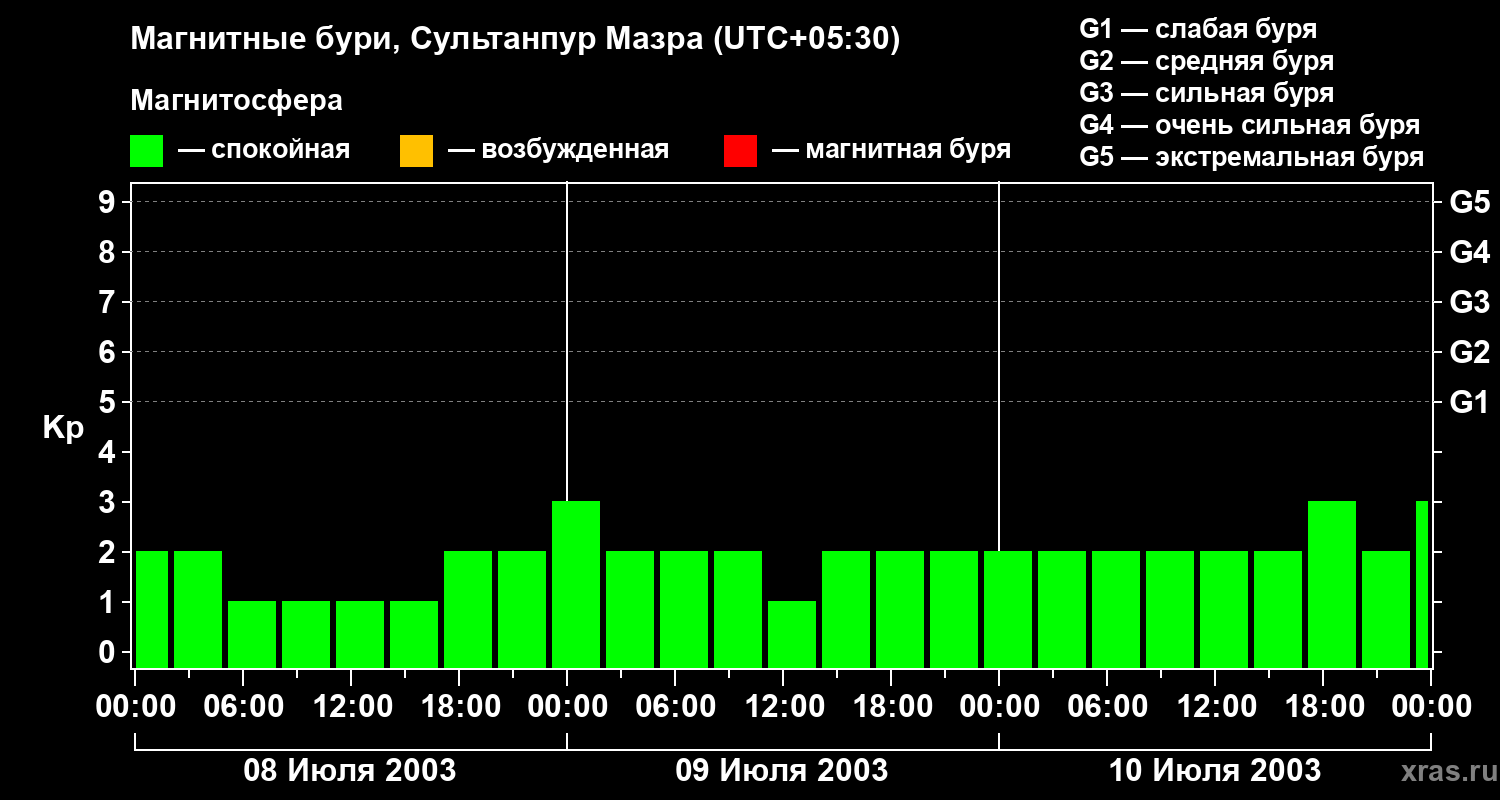This screenshot has width=1500, height=800.
Task: Click the '— возбужденная' legend label
Action: tap(558, 151)
